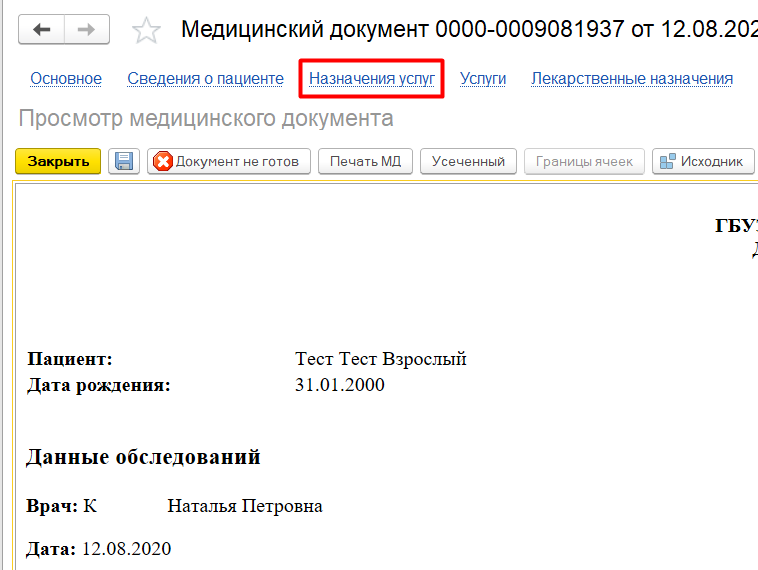This screenshot has width=758, height=570.
Task: Go back with the left arrow button
Action: click(42, 30)
